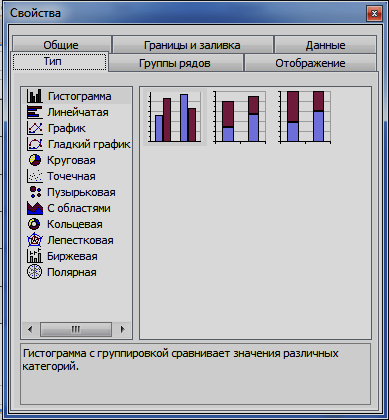
Task: Select the Гистограмма chart type icon
Action: [x=35, y=96]
